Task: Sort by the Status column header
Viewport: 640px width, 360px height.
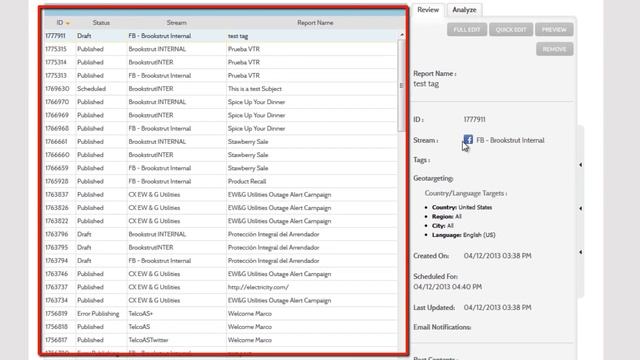Action: coord(101,23)
